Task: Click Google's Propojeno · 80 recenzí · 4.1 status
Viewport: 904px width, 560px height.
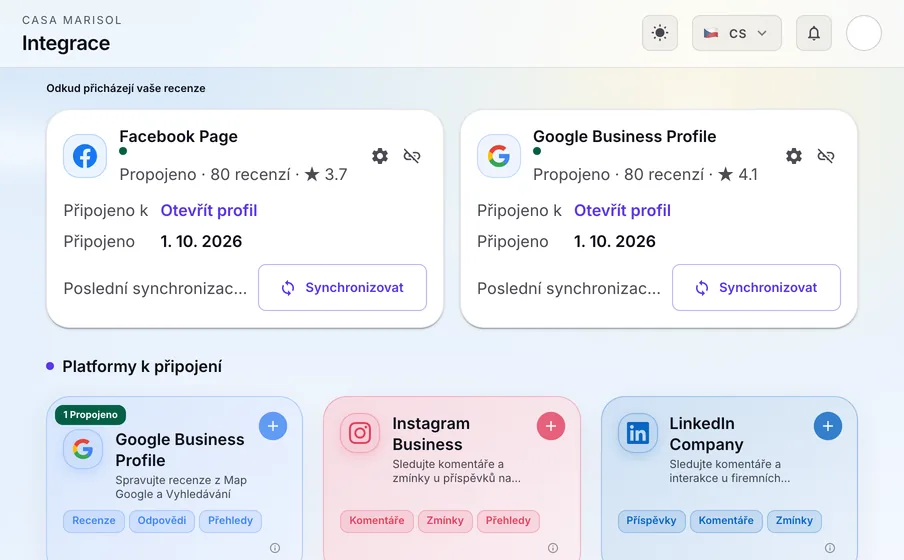Action: point(645,174)
